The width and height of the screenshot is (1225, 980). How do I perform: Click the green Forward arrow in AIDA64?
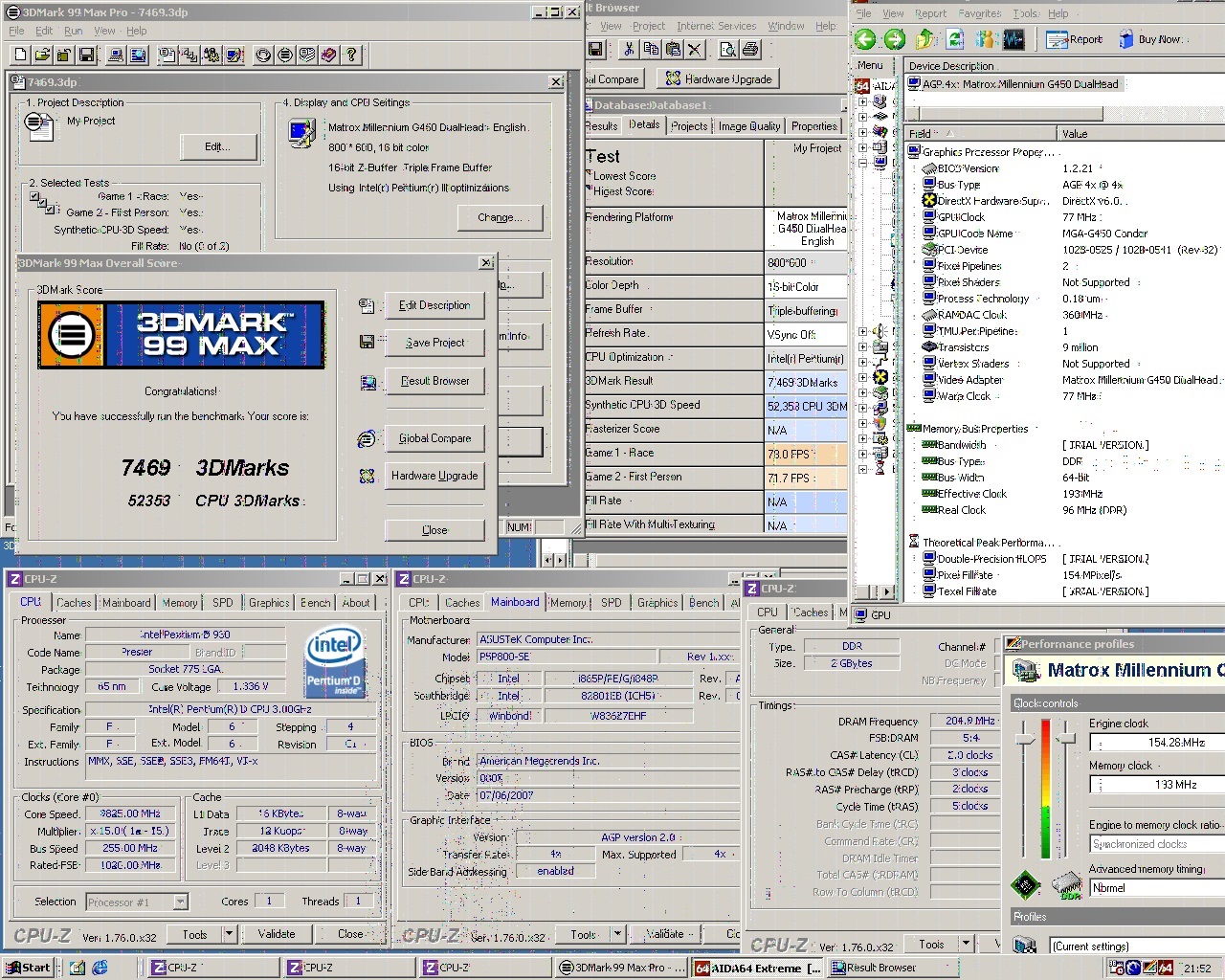tap(895, 39)
